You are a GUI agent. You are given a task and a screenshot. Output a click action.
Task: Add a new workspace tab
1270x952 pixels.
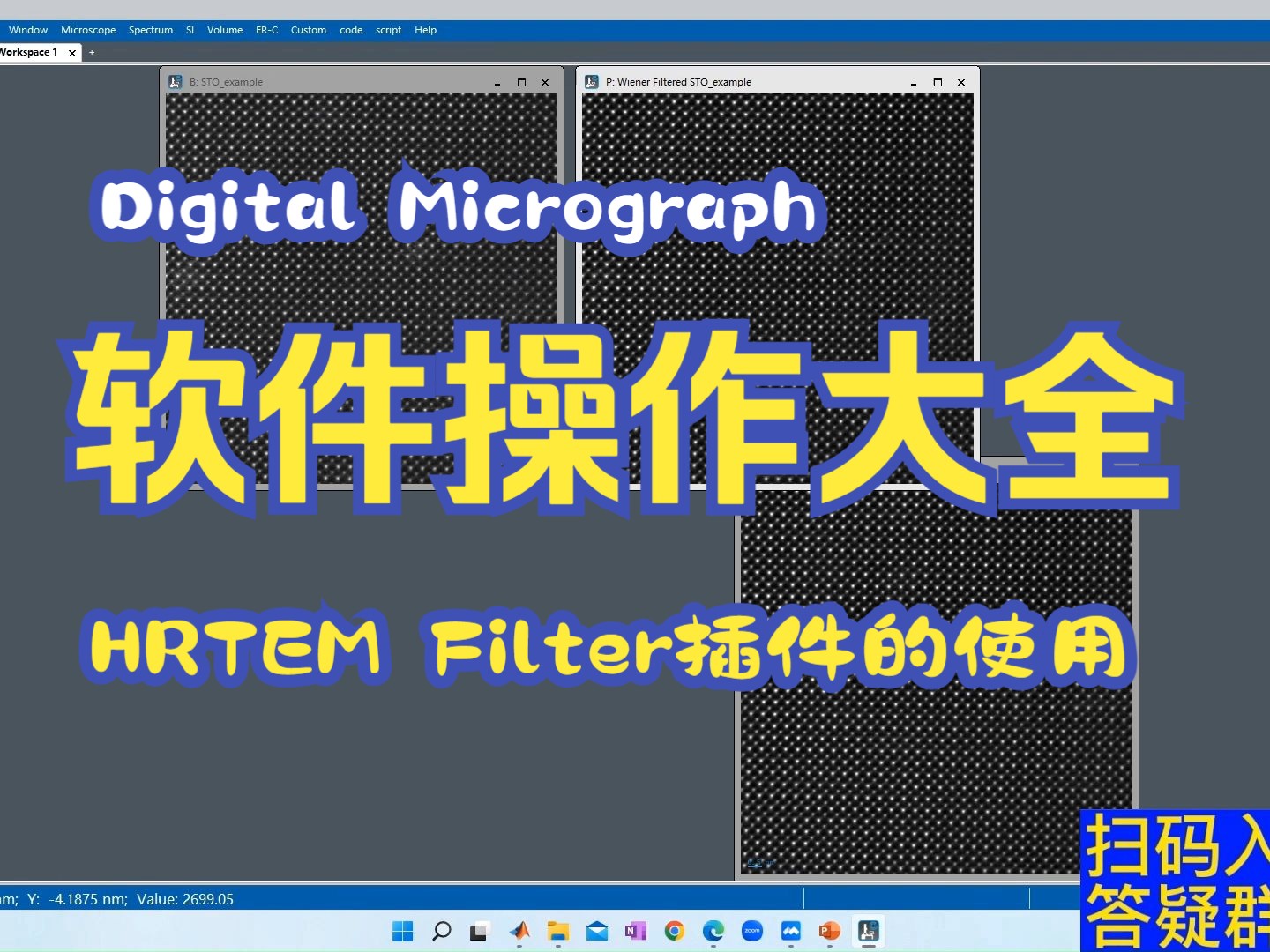(92, 53)
